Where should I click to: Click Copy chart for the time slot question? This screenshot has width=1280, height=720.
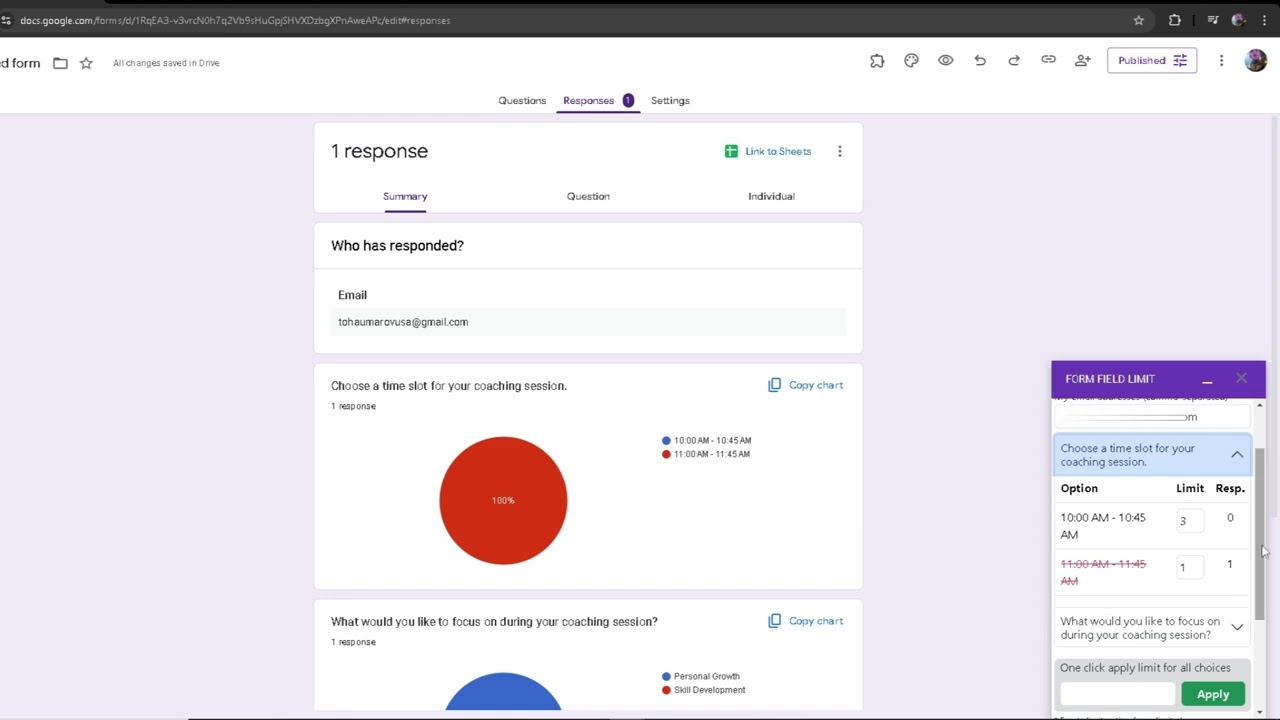click(816, 385)
